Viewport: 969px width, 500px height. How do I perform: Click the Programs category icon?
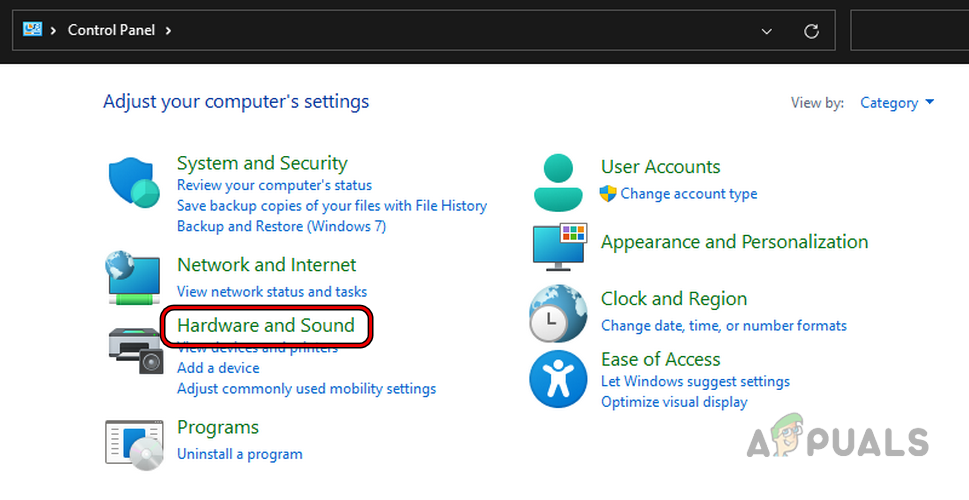pyautogui.click(x=134, y=444)
